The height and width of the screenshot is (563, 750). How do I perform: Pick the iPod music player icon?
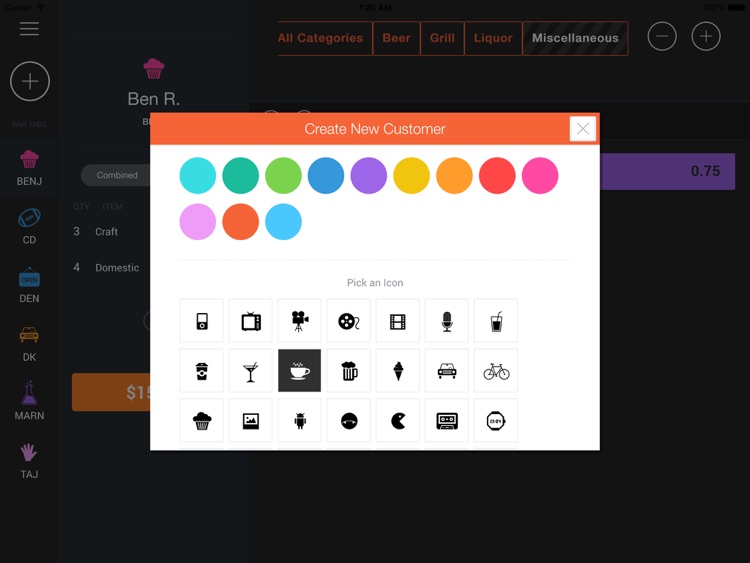tap(201, 321)
